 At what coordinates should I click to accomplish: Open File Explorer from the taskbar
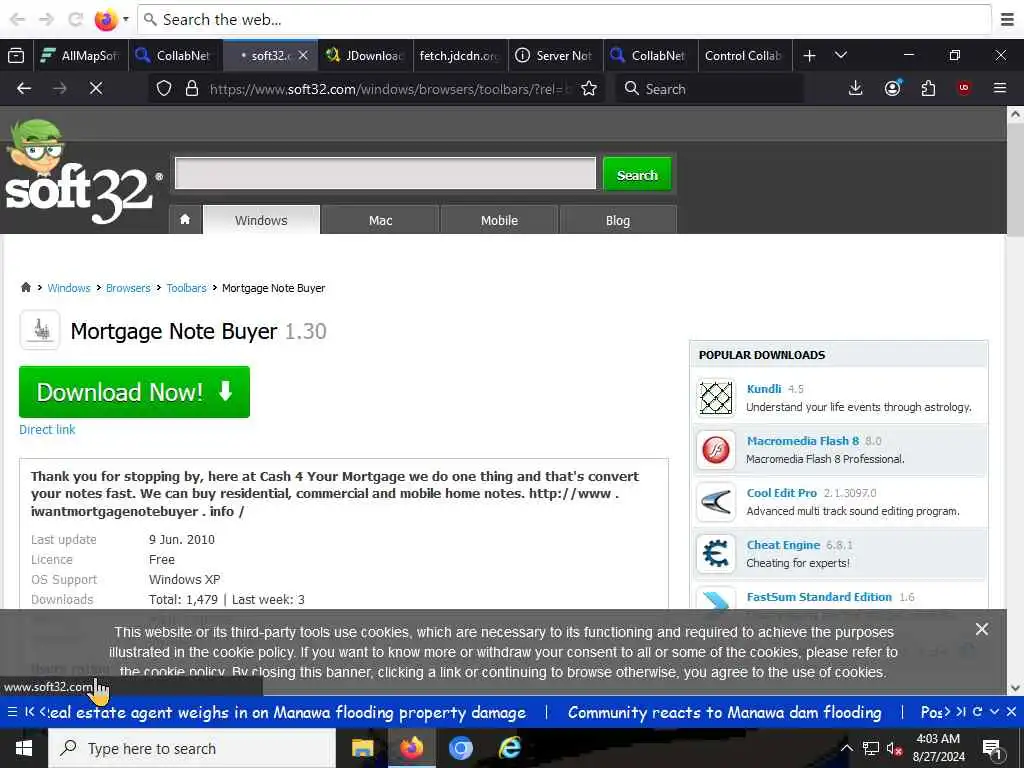pyautogui.click(x=362, y=748)
